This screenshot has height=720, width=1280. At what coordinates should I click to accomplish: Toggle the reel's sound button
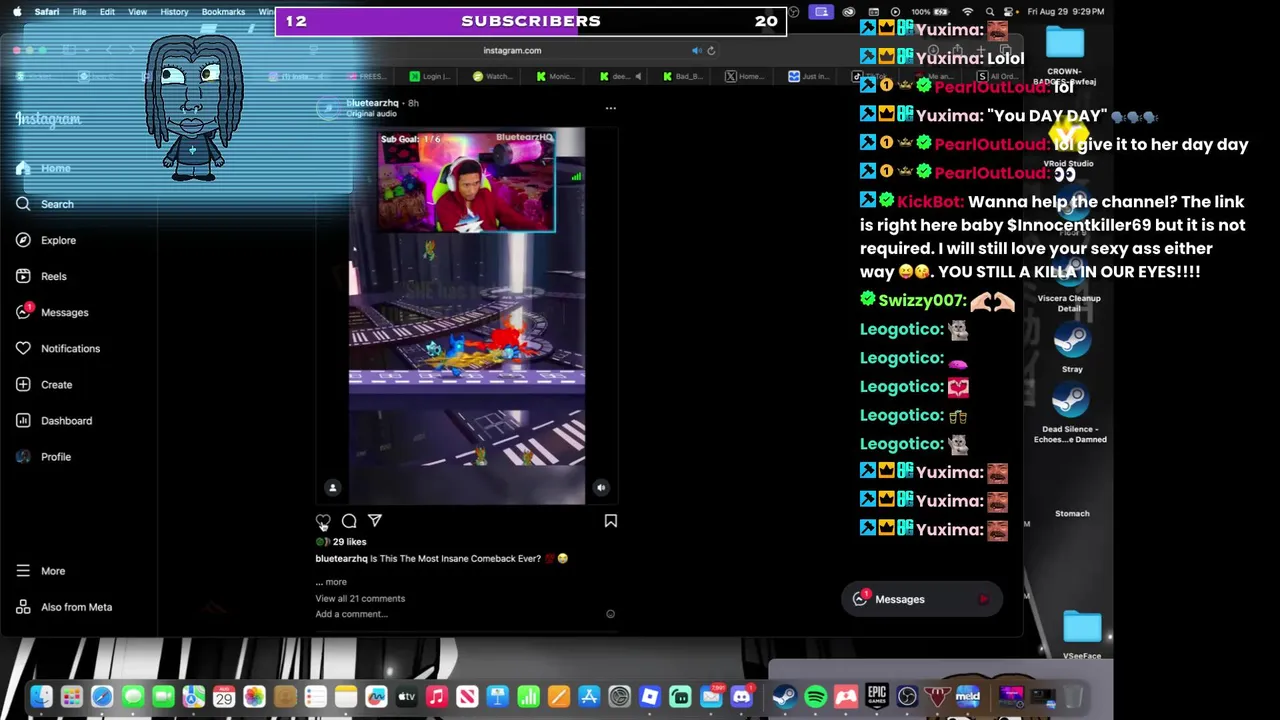click(x=601, y=487)
